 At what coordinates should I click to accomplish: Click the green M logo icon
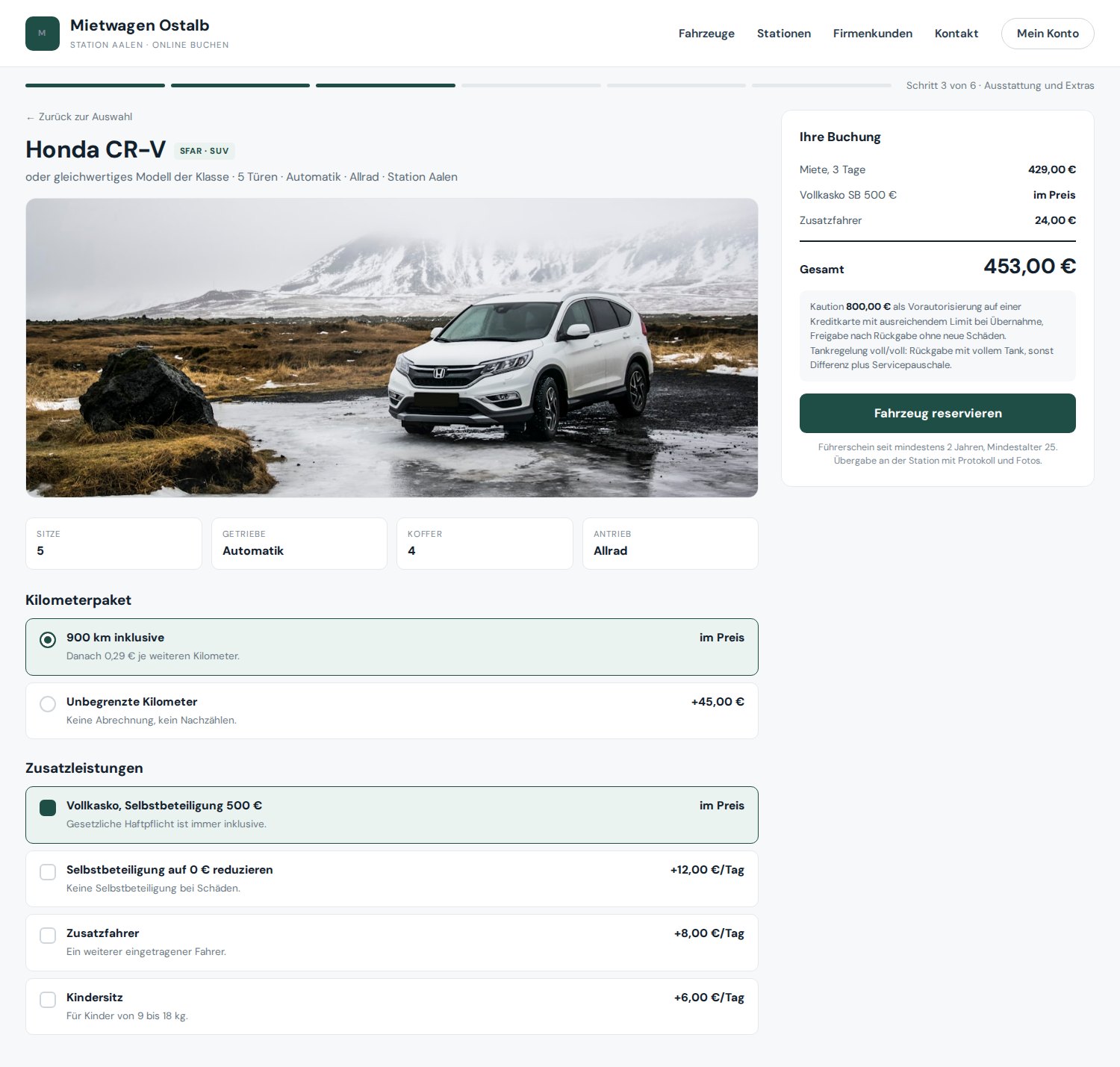click(43, 34)
